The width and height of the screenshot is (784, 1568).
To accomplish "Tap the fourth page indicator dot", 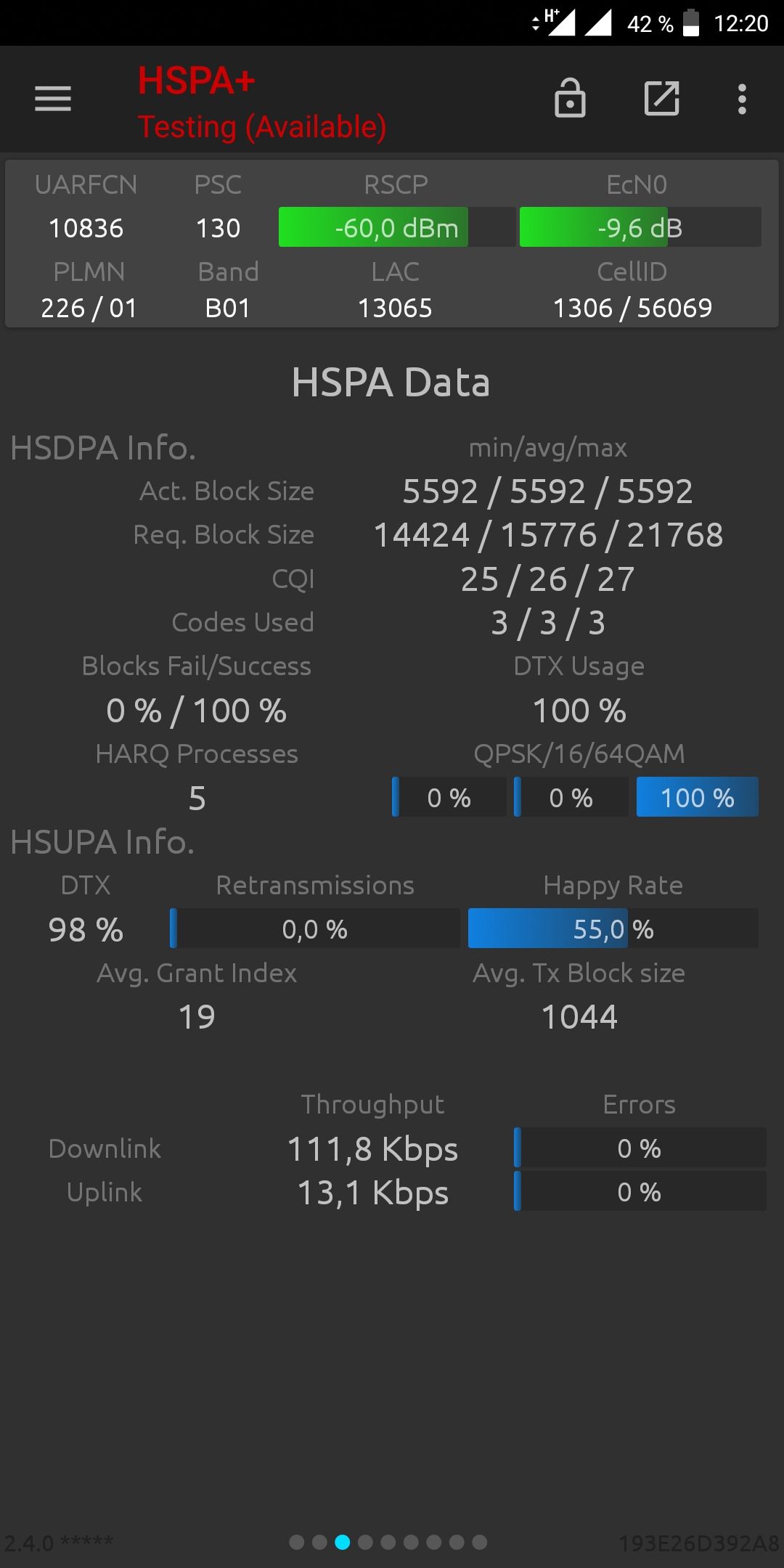I will coord(365,1542).
